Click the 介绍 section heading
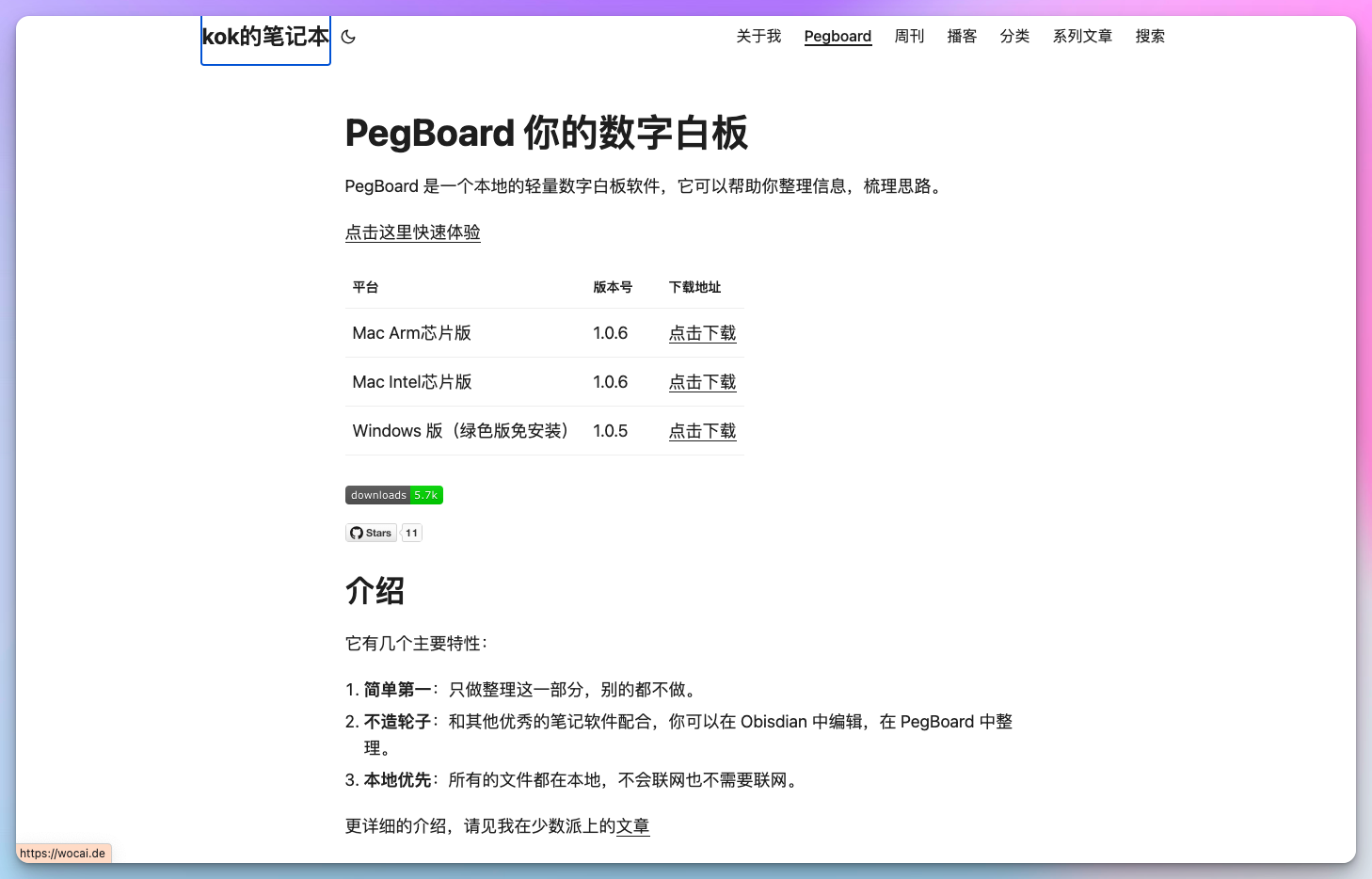Image resolution: width=1372 pixels, height=879 pixels. (x=375, y=591)
